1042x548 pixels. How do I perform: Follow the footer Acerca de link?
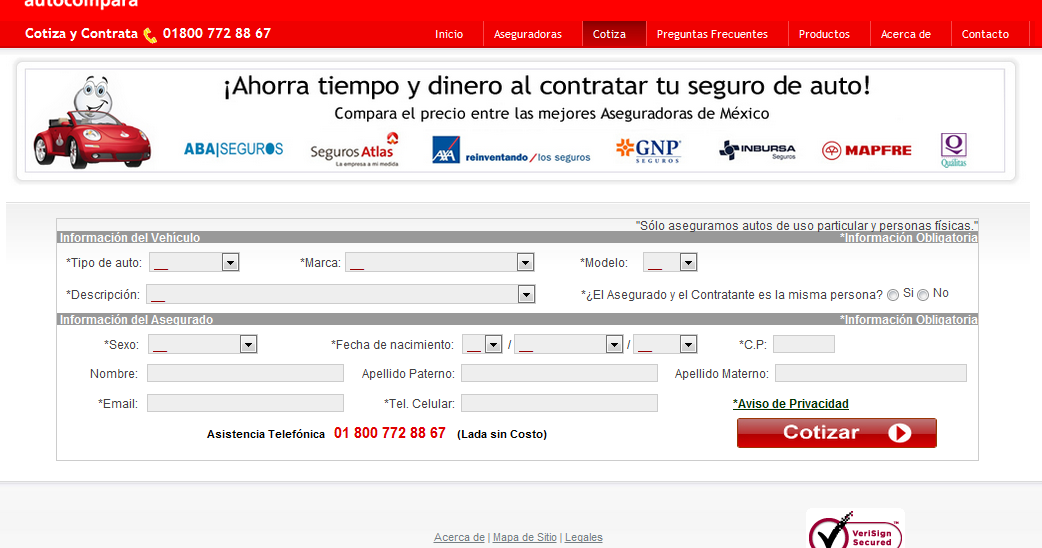(459, 537)
